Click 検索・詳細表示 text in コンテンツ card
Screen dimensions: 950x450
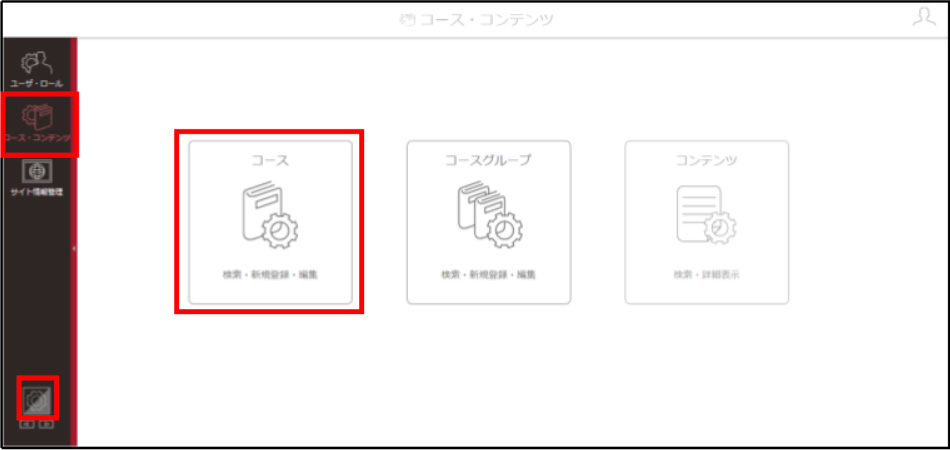[x=706, y=274]
